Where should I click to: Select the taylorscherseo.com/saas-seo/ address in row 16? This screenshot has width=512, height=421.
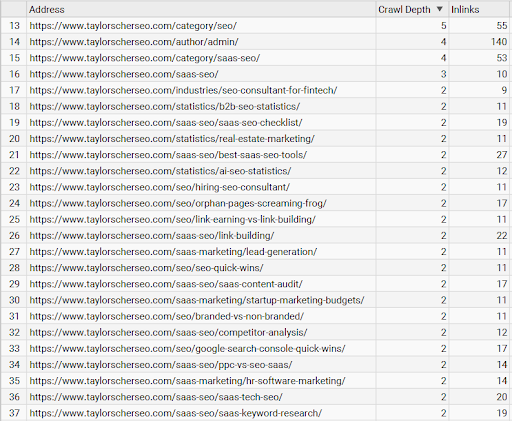[x=124, y=74]
